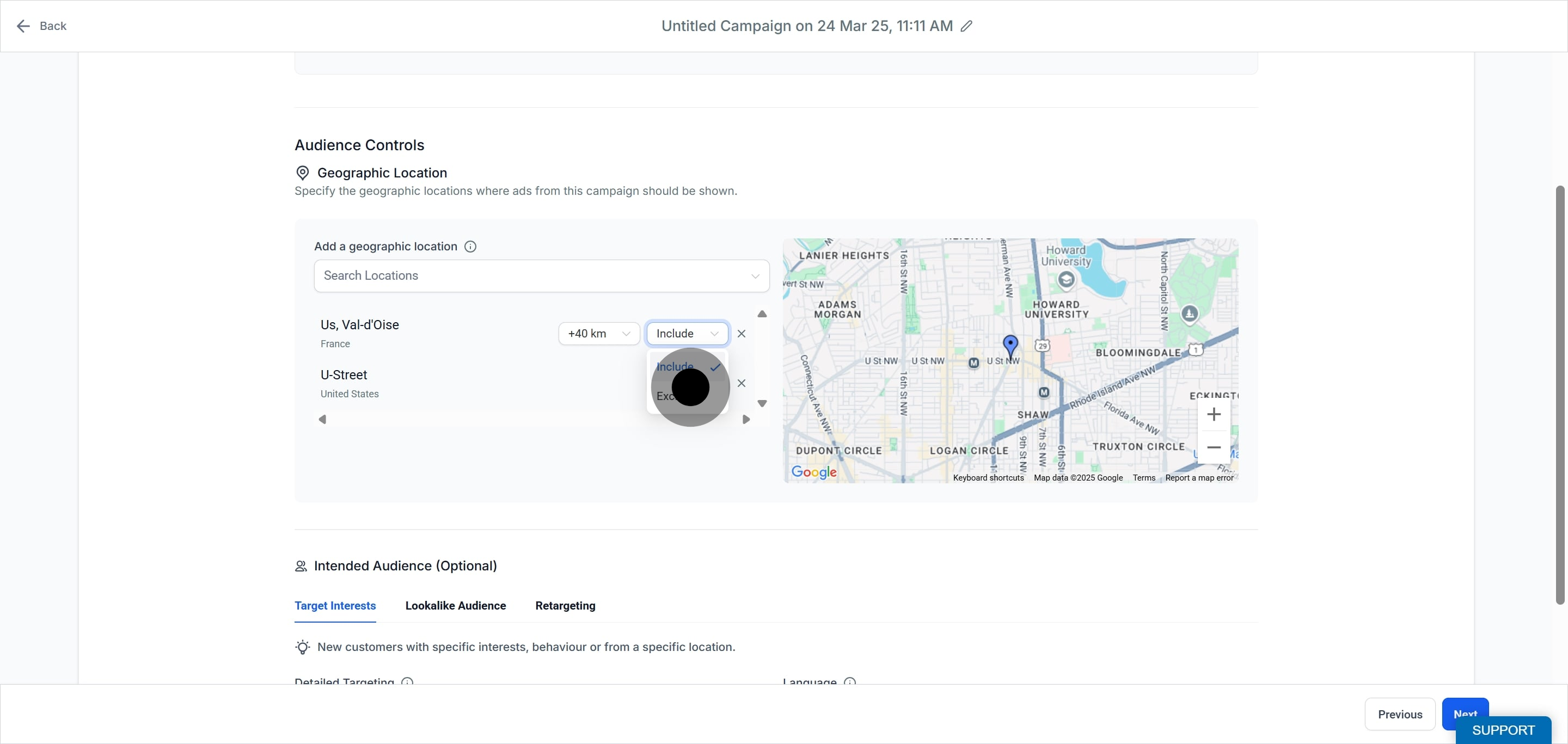Click the Back arrow icon
This screenshot has height=744, width=1568.
click(x=23, y=26)
